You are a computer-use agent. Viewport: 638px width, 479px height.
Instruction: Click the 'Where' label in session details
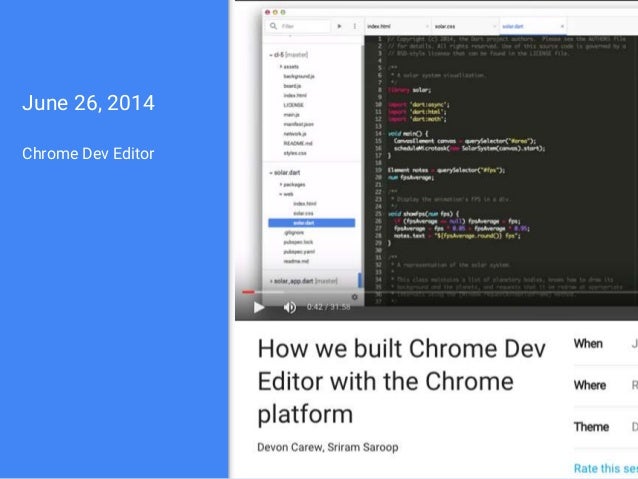[590, 385]
